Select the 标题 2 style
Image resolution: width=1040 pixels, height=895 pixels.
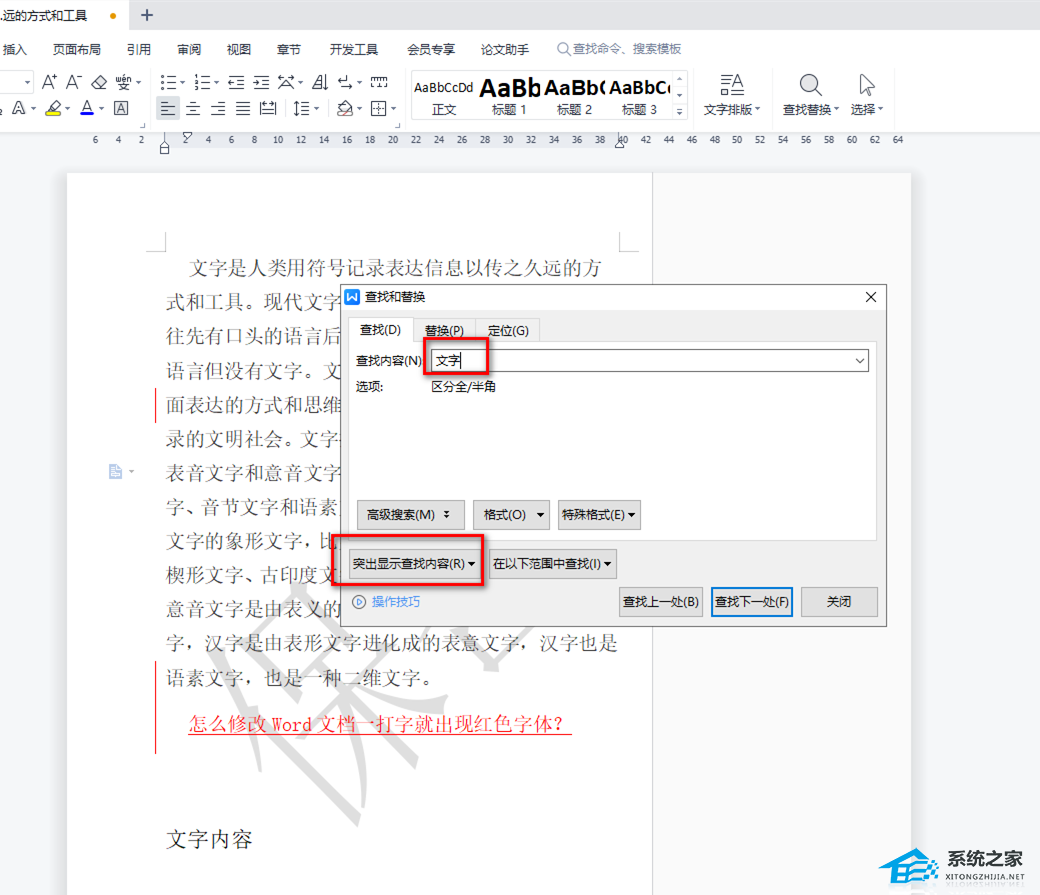coord(574,97)
